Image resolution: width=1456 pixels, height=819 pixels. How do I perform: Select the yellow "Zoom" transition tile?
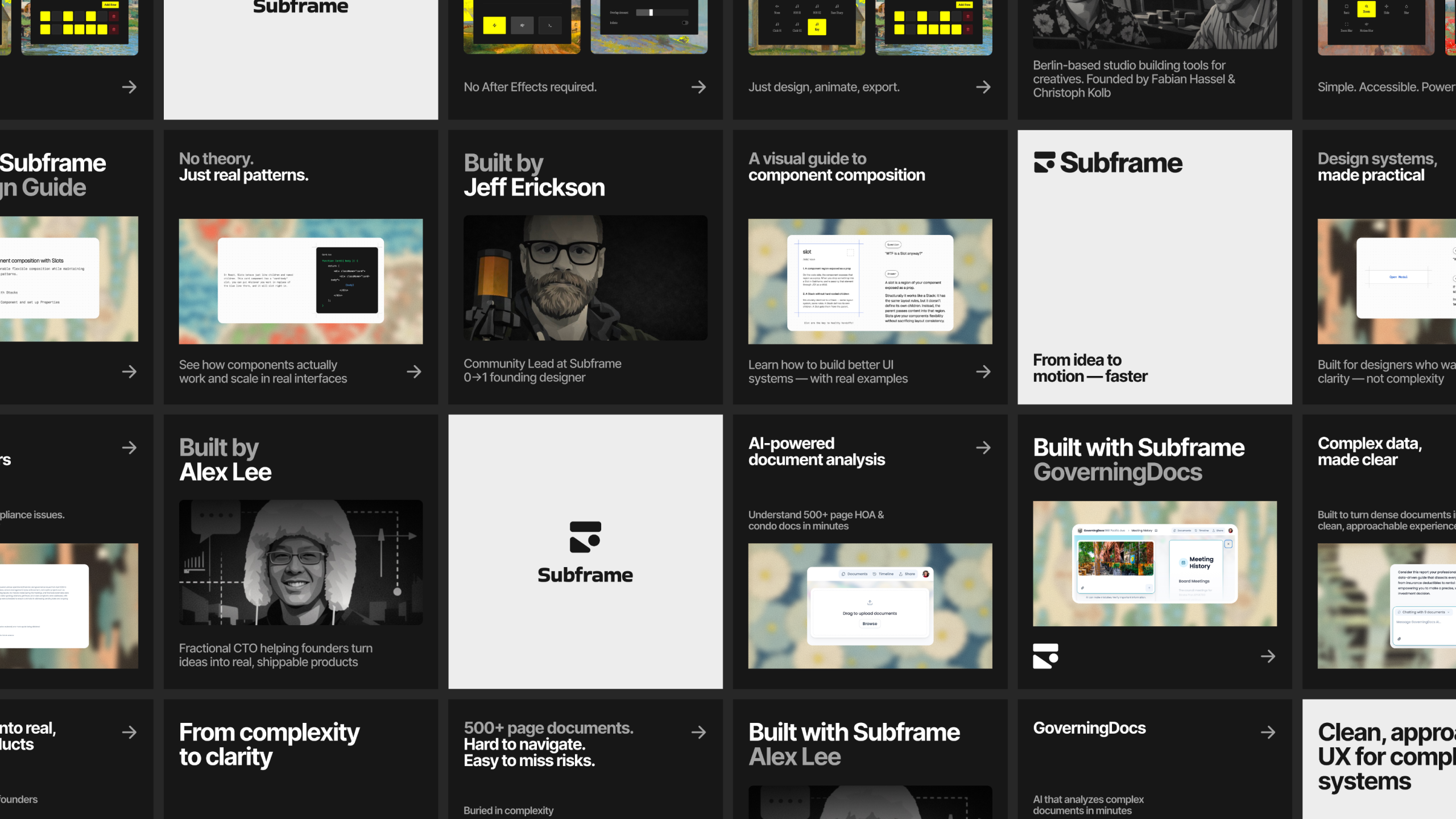coord(1366,9)
